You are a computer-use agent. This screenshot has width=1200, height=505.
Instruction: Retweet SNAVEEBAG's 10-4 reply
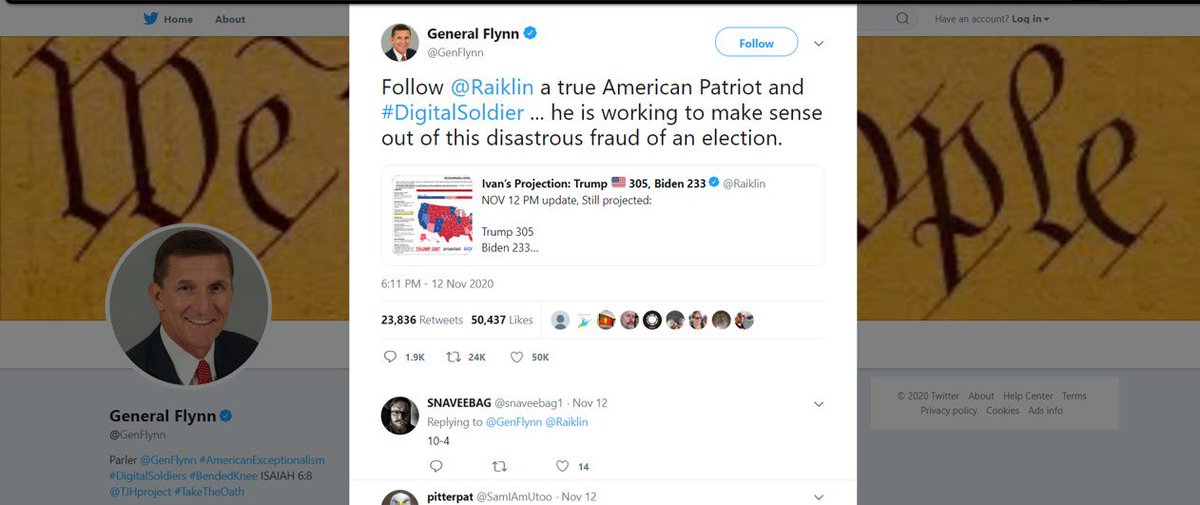click(500, 466)
